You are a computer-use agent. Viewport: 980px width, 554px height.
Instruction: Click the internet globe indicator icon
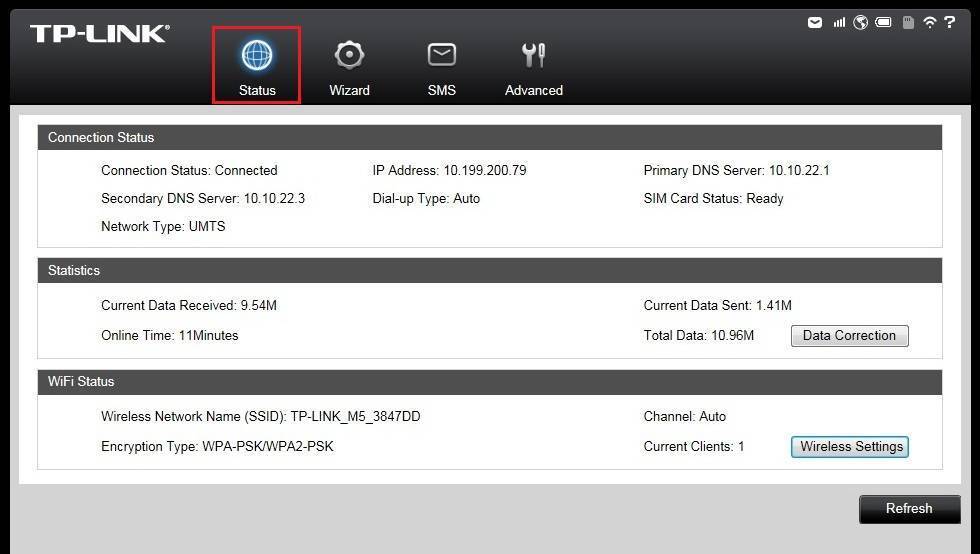pyautogui.click(x=861, y=23)
